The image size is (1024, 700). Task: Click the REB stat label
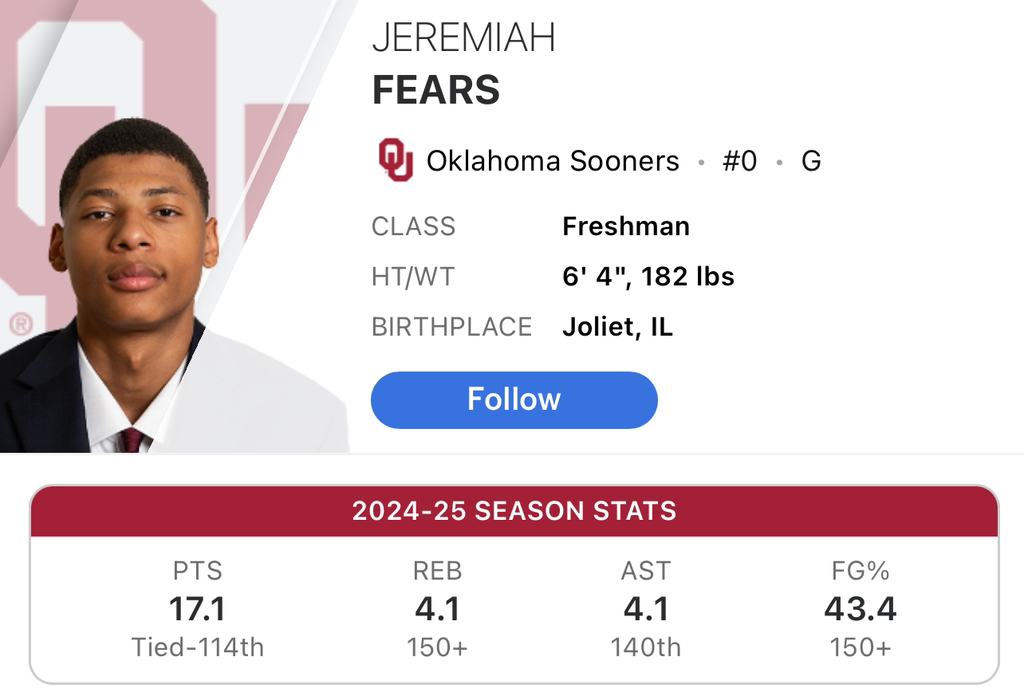coord(437,571)
